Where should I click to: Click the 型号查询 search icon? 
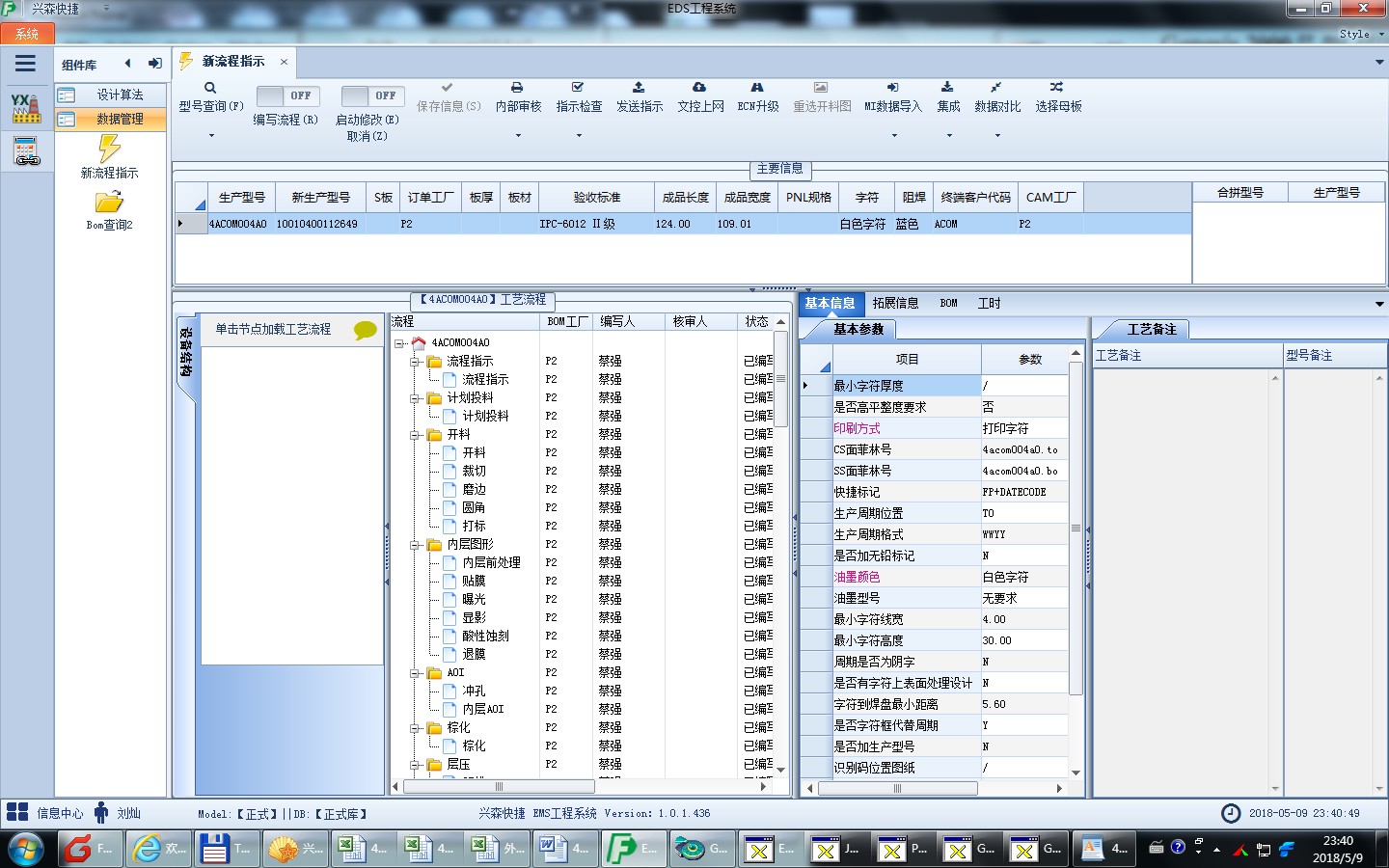point(210,88)
